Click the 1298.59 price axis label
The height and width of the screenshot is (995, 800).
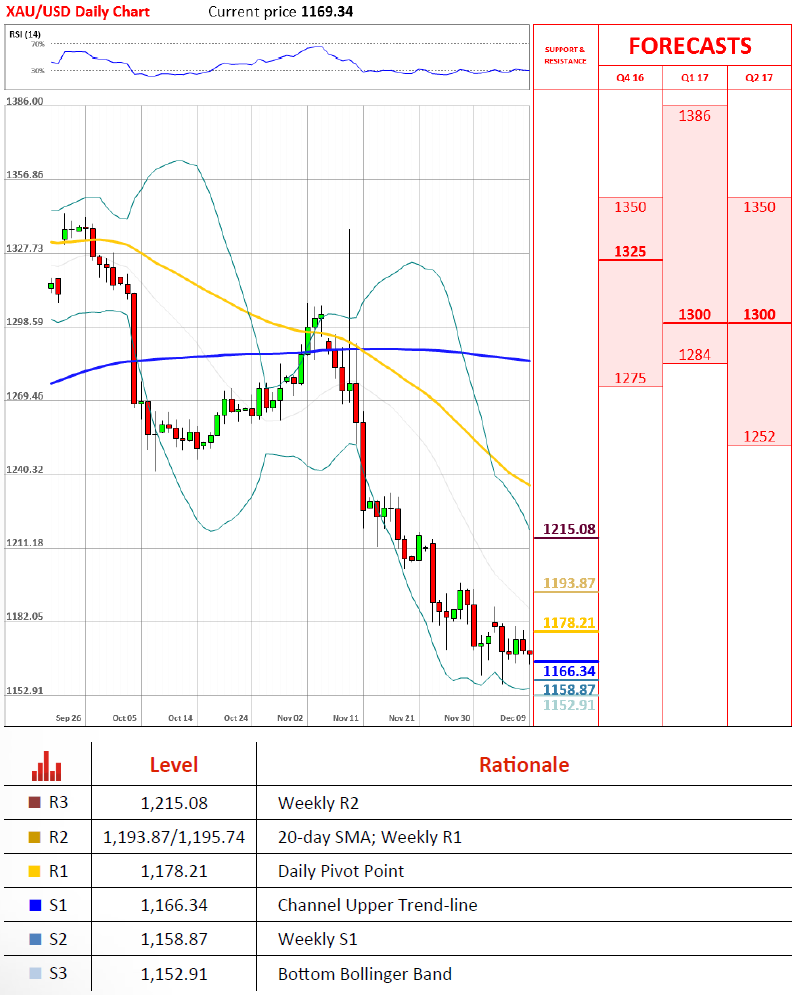point(25,322)
